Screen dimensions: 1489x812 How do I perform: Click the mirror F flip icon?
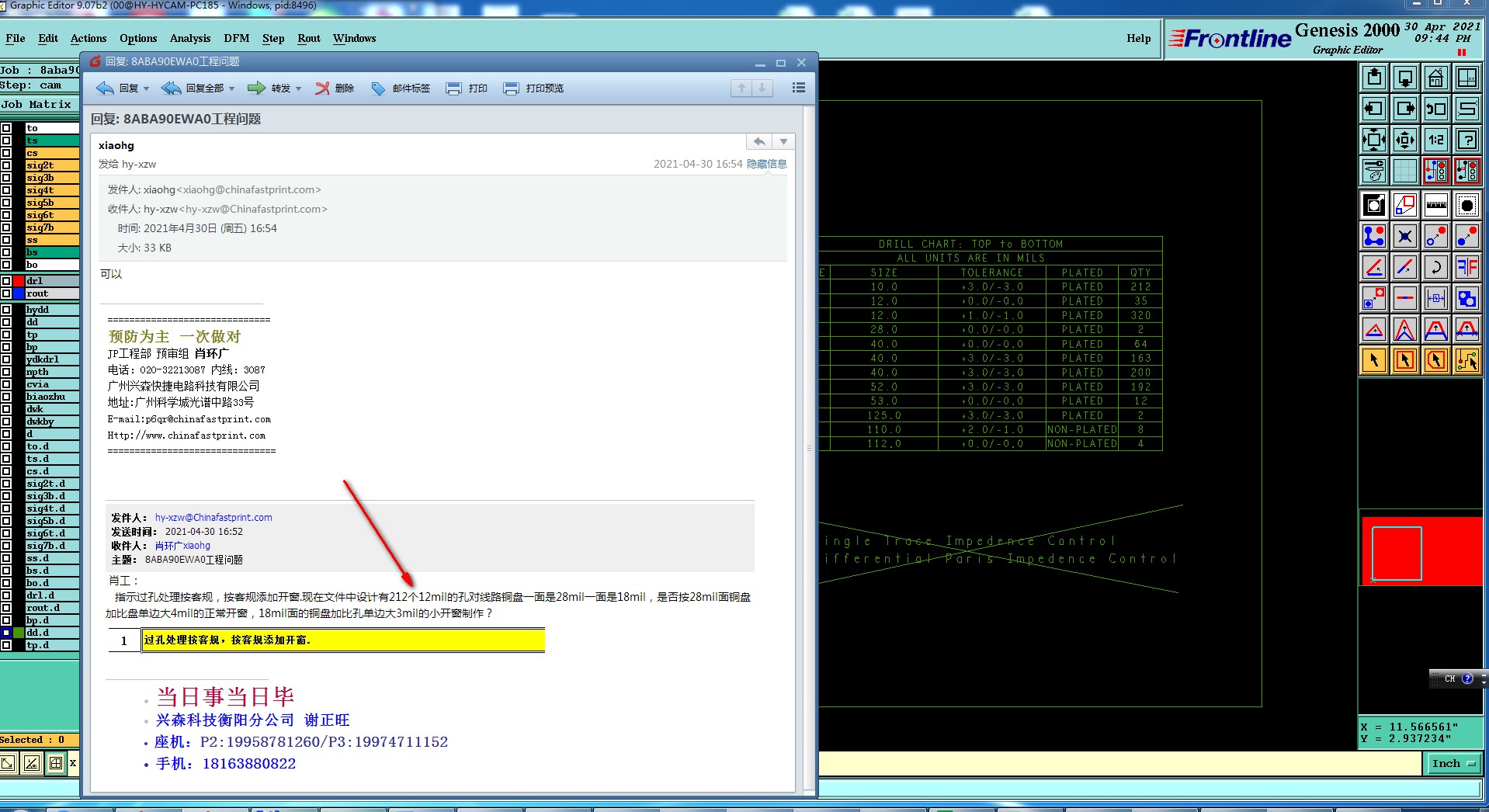click(1467, 268)
